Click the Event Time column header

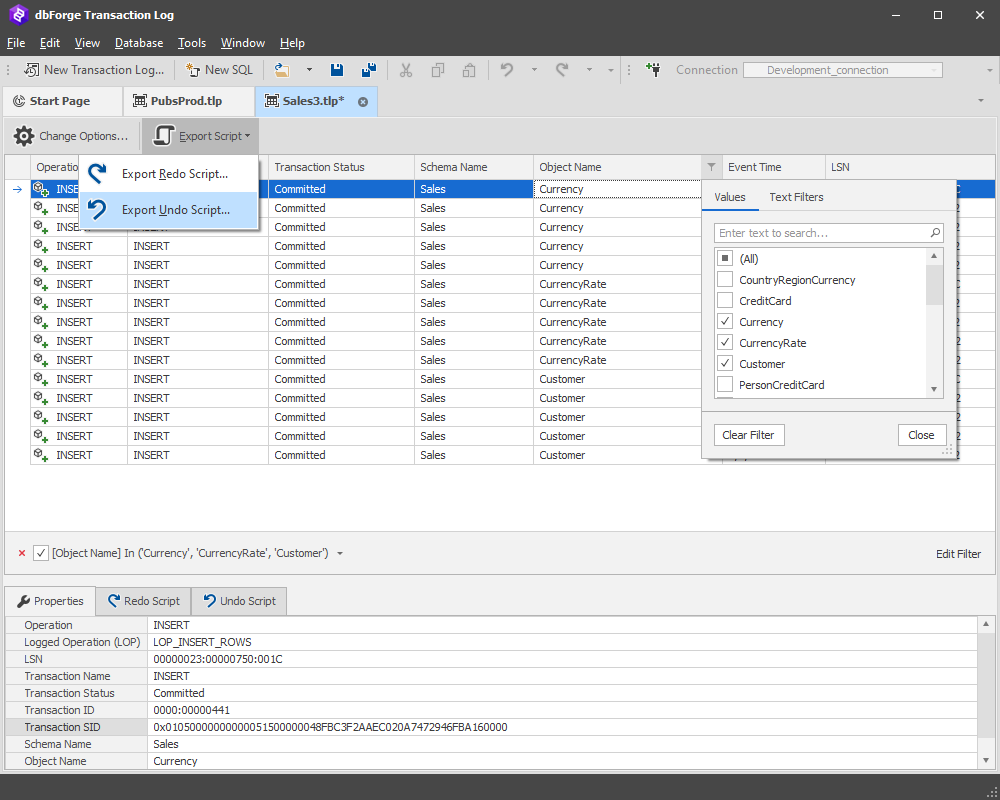(774, 167)
